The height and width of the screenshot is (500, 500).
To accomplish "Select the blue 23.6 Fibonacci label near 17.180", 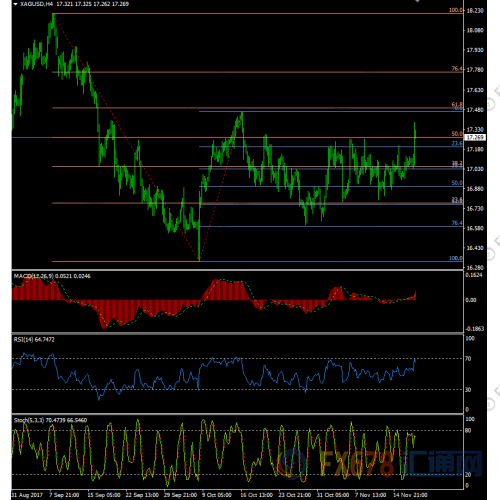I will [x=457, y=143].
